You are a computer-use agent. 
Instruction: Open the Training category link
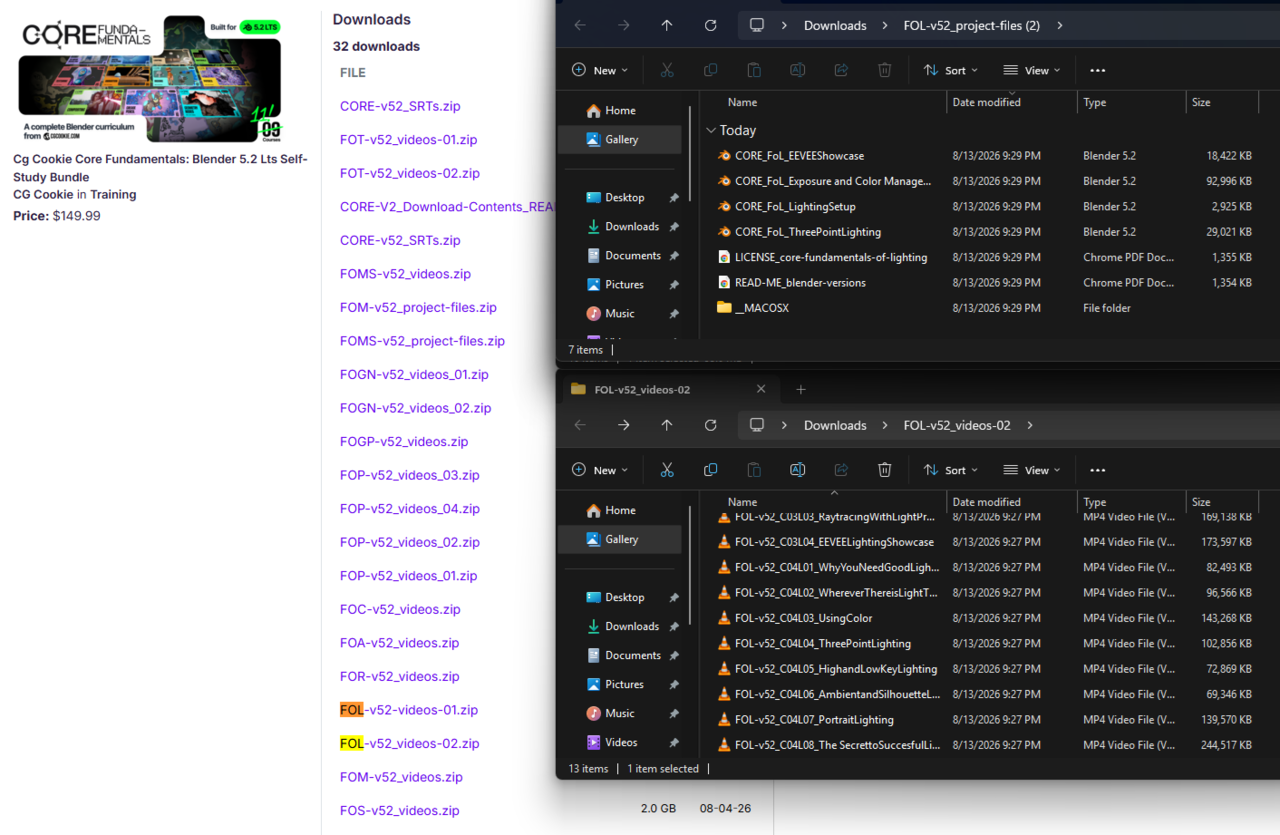(113, 195)
